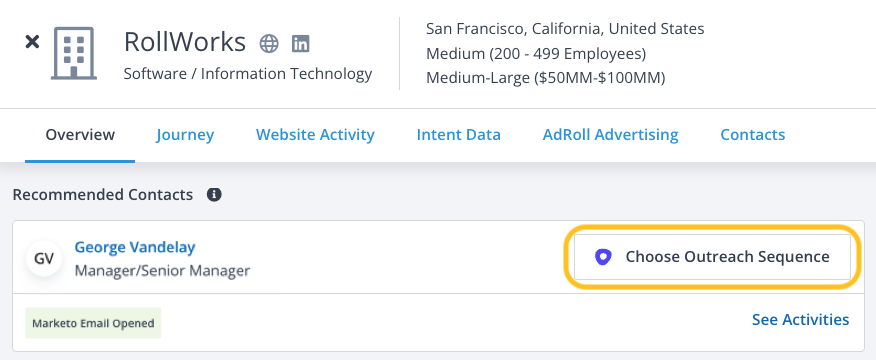This screenshot has height=360, width=876.
Task: Click the Recommended Contacts heading
Action: (x=103, y=195)
